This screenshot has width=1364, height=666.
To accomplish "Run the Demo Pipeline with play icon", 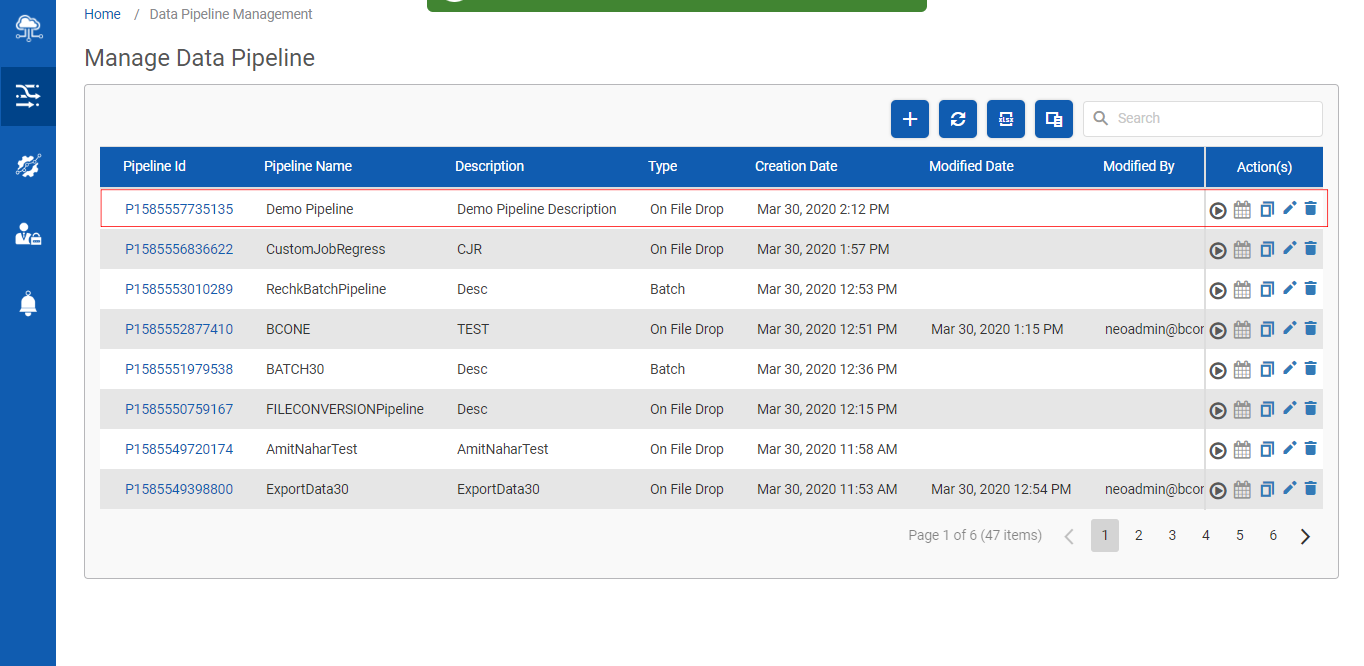I will coord(1218,210).
